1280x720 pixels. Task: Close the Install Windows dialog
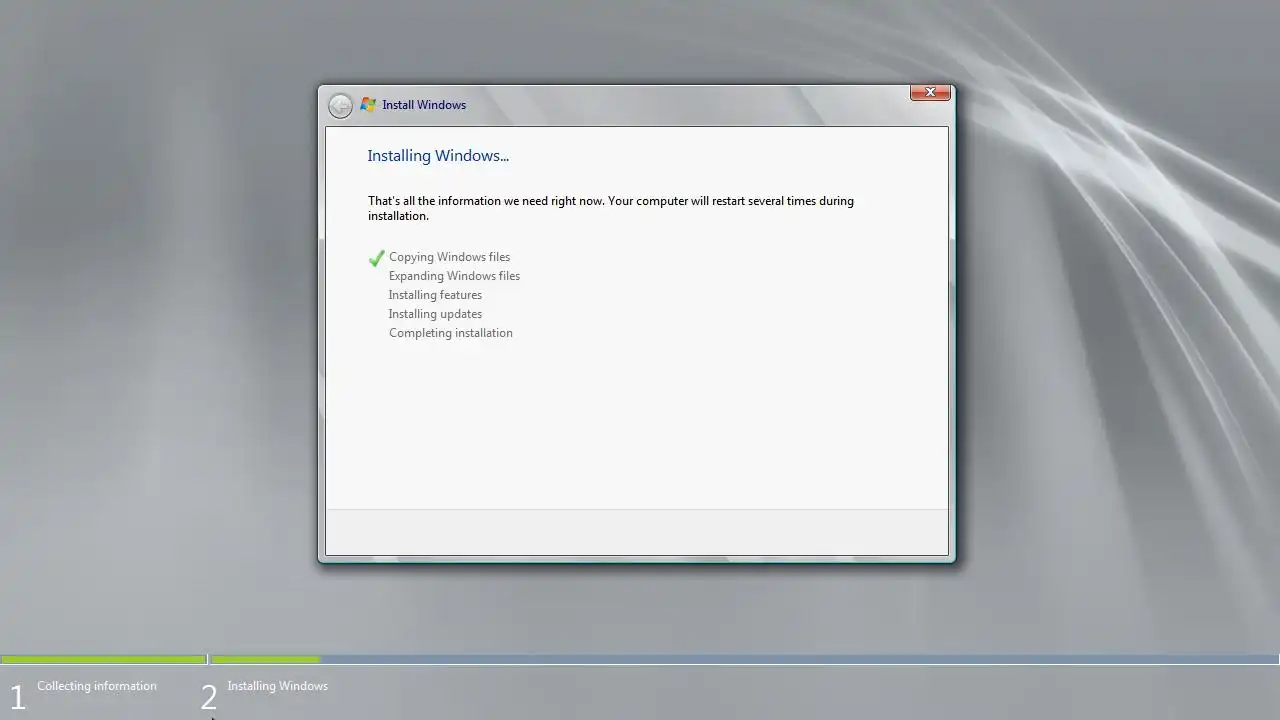coord(930,92)
